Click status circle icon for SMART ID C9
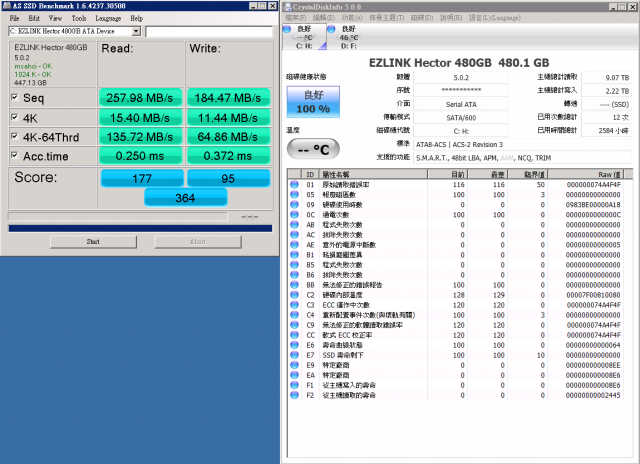640x464 pixels. pos(294,325)
